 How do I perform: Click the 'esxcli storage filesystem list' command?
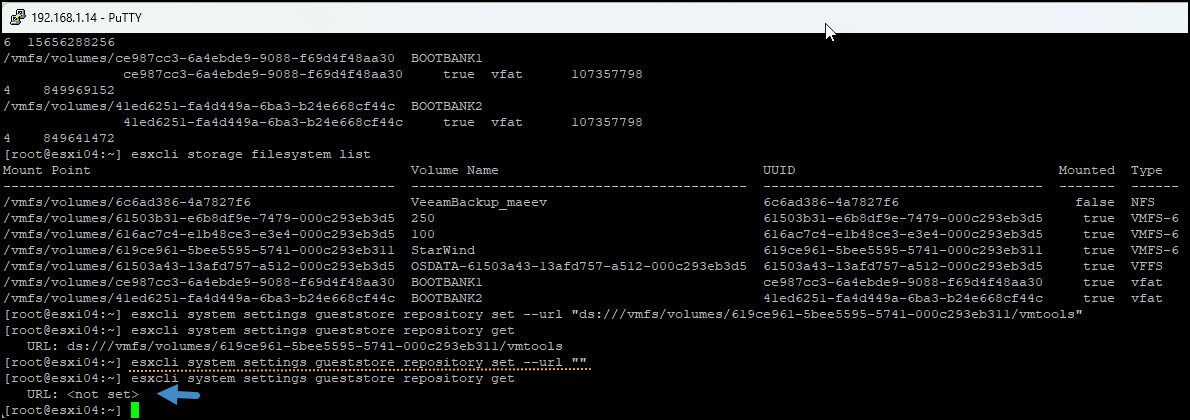[x=250, y=154]
